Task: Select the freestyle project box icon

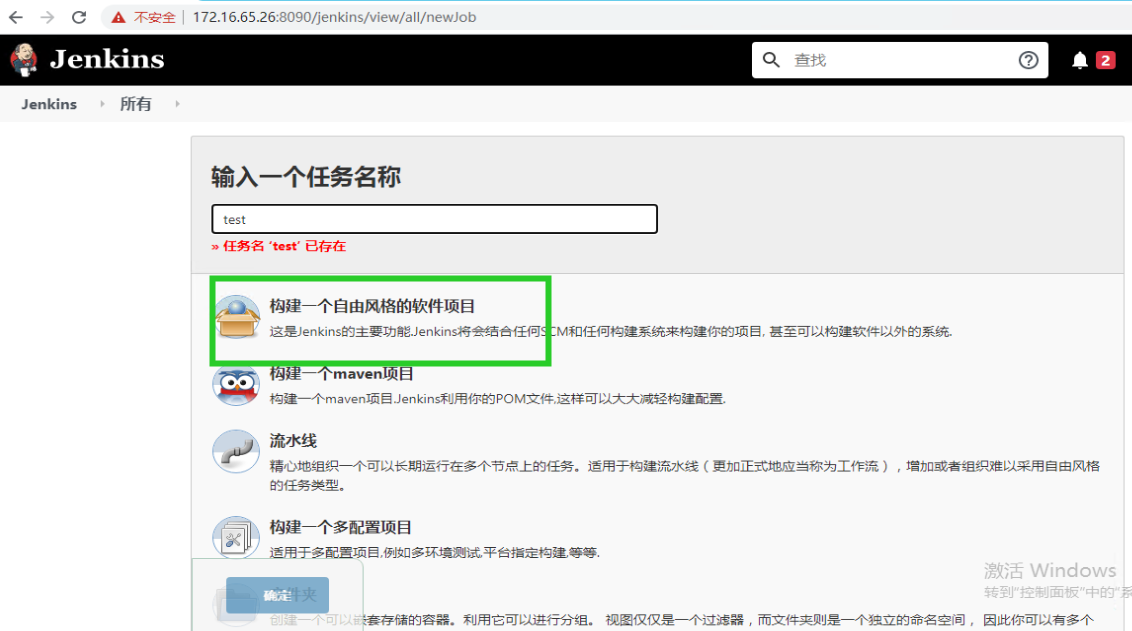Action: point(237,317)
